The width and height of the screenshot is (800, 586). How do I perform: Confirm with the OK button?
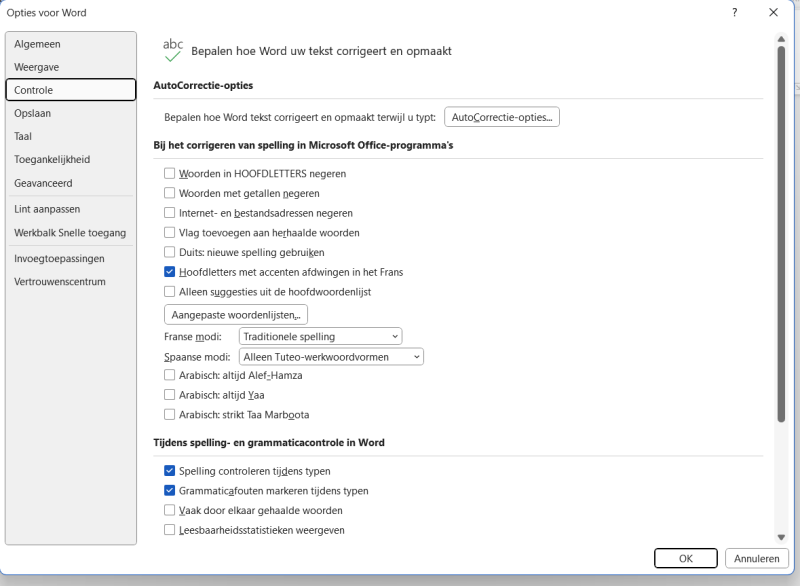click(685, 558)
